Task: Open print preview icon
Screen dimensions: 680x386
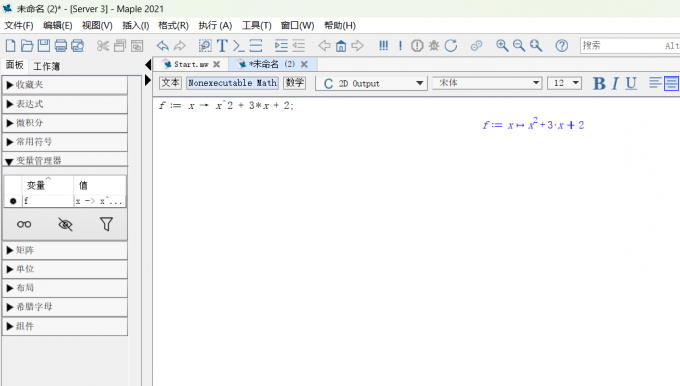Action: pyautogui.click(x=78, y=46)
